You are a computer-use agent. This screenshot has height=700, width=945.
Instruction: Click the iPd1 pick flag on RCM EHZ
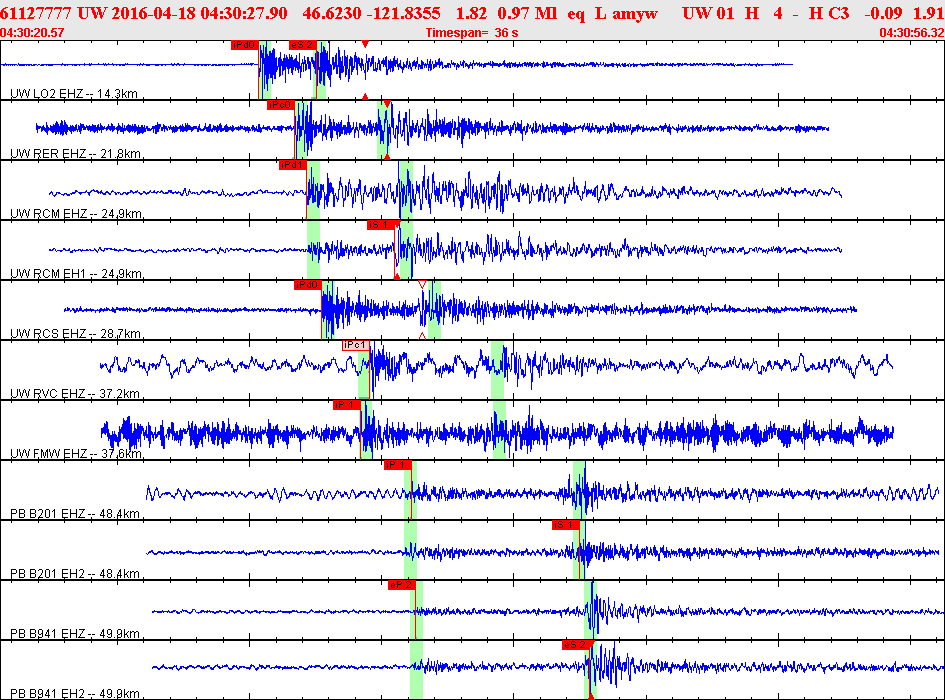pos(293,165)
